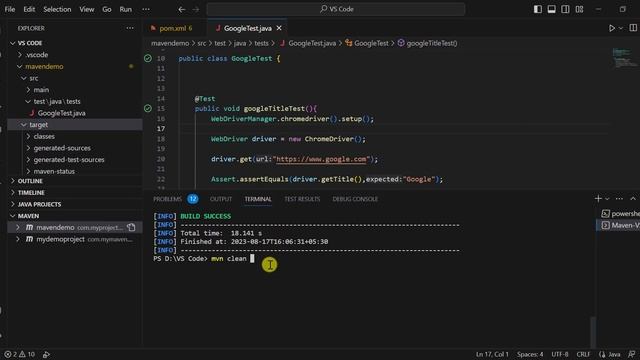Run googleTitleTest via gutter check icon

coord(148,108)
